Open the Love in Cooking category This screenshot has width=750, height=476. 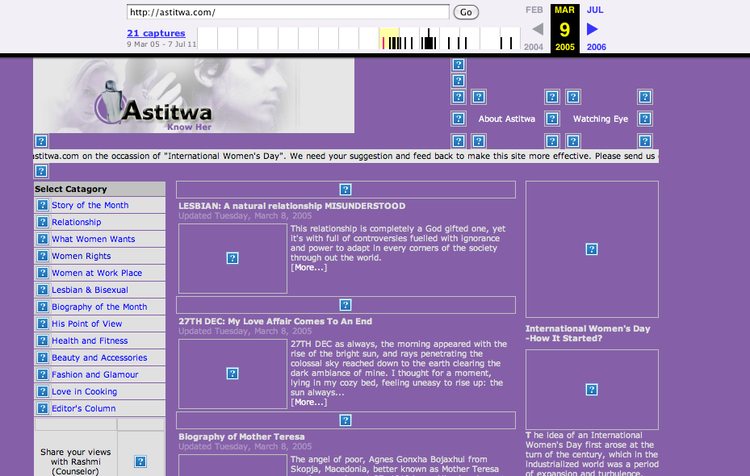84,392
